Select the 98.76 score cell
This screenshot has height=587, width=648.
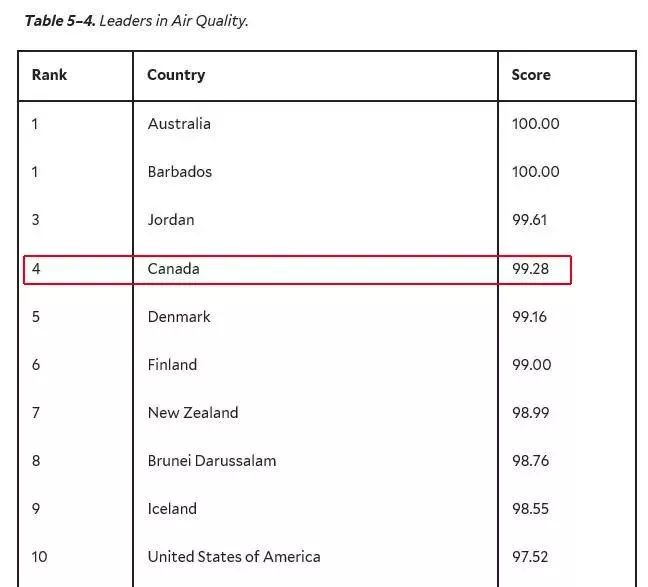tap(531, 461)
